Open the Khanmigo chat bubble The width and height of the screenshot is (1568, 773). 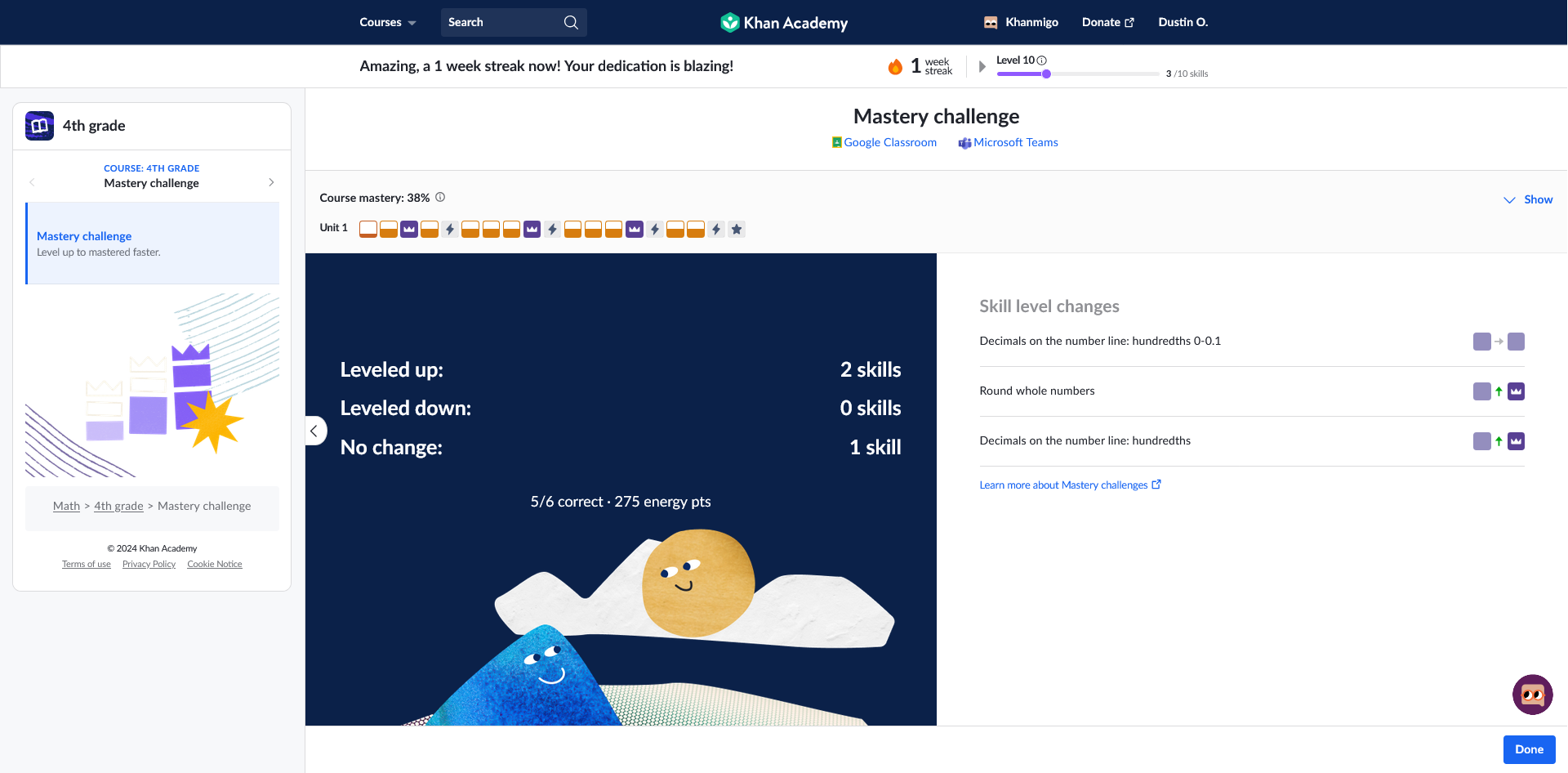[1532, 695]
